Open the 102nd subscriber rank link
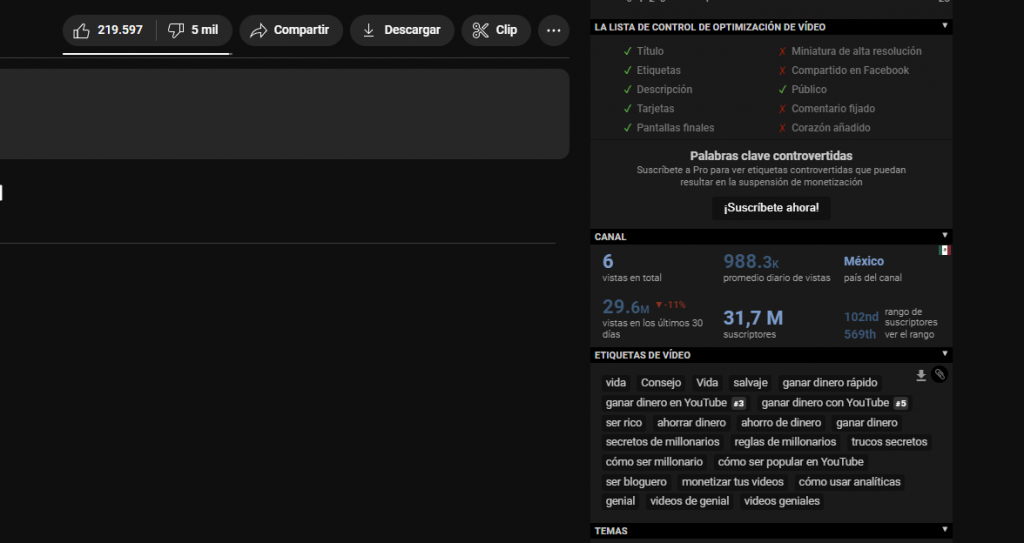 (x=860, y=318)
